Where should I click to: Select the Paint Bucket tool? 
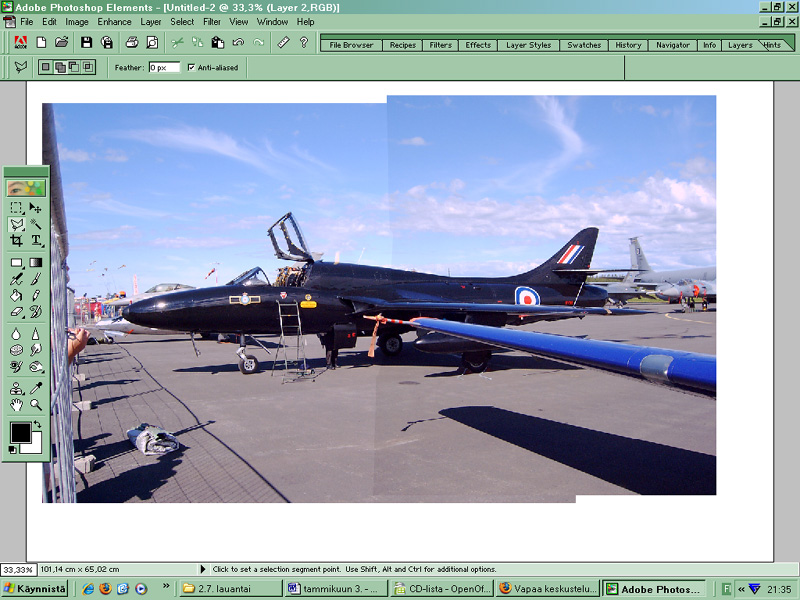click(16, 295)
